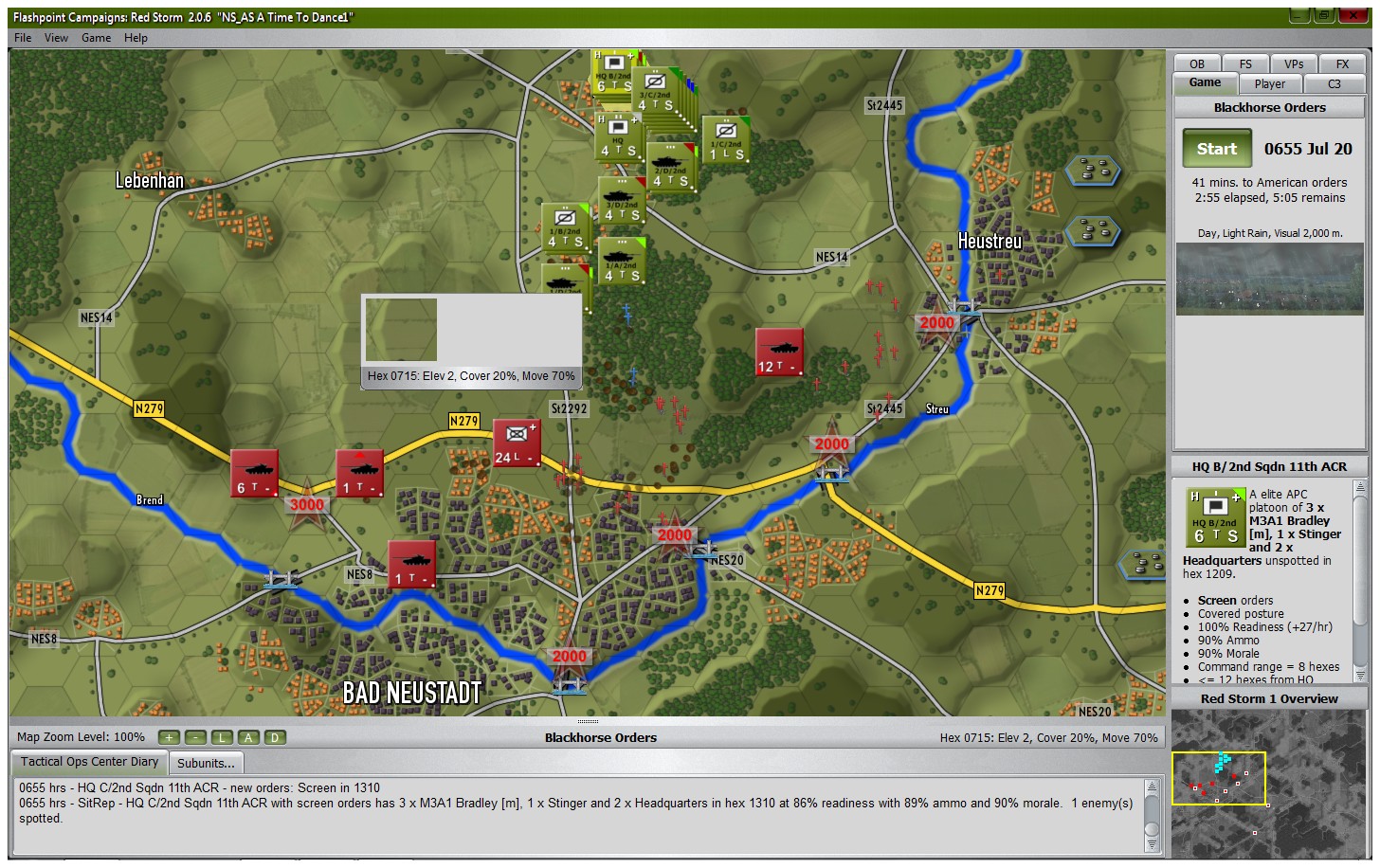Switch to the OB tab
The width and height of the screenshot is (1380, 868).
pyautogui.click(x=1197, y=63)
